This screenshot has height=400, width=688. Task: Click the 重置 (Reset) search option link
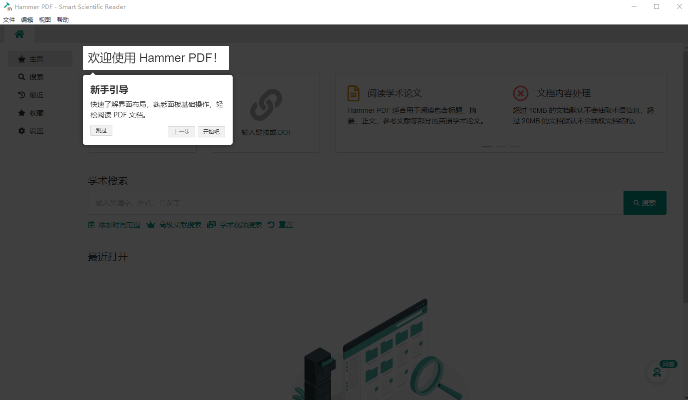click(281, 225)
